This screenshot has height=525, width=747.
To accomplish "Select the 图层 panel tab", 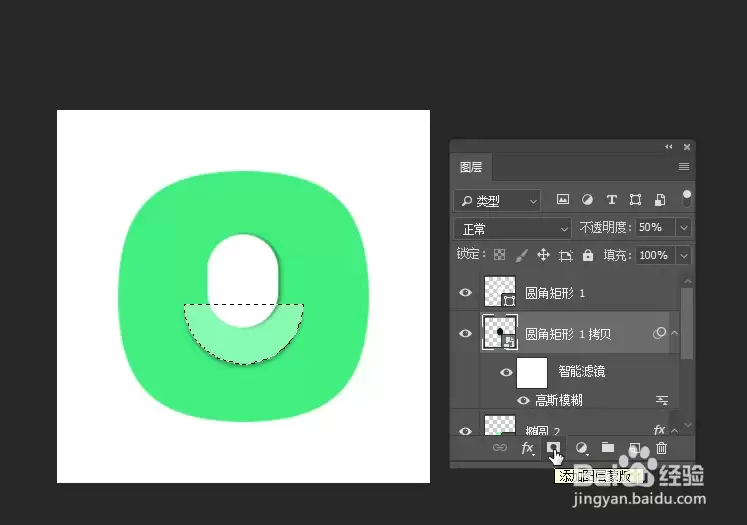I will coord(471,167).
